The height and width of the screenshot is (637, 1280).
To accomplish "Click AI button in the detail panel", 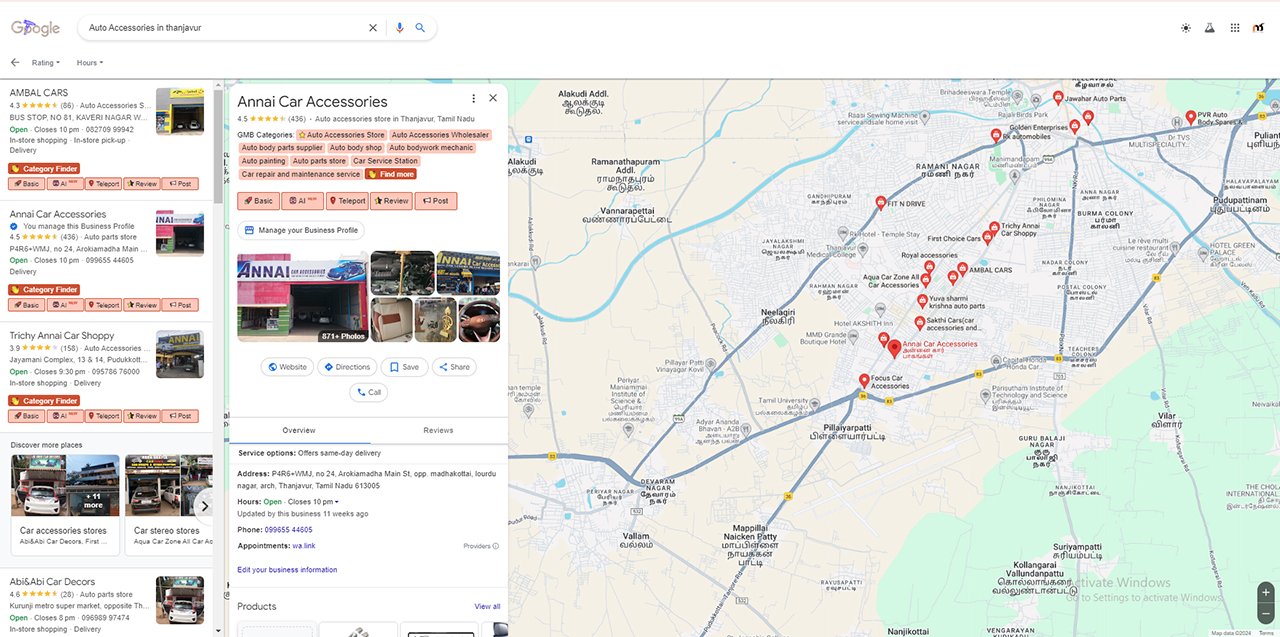I will [x=303, y=201].
